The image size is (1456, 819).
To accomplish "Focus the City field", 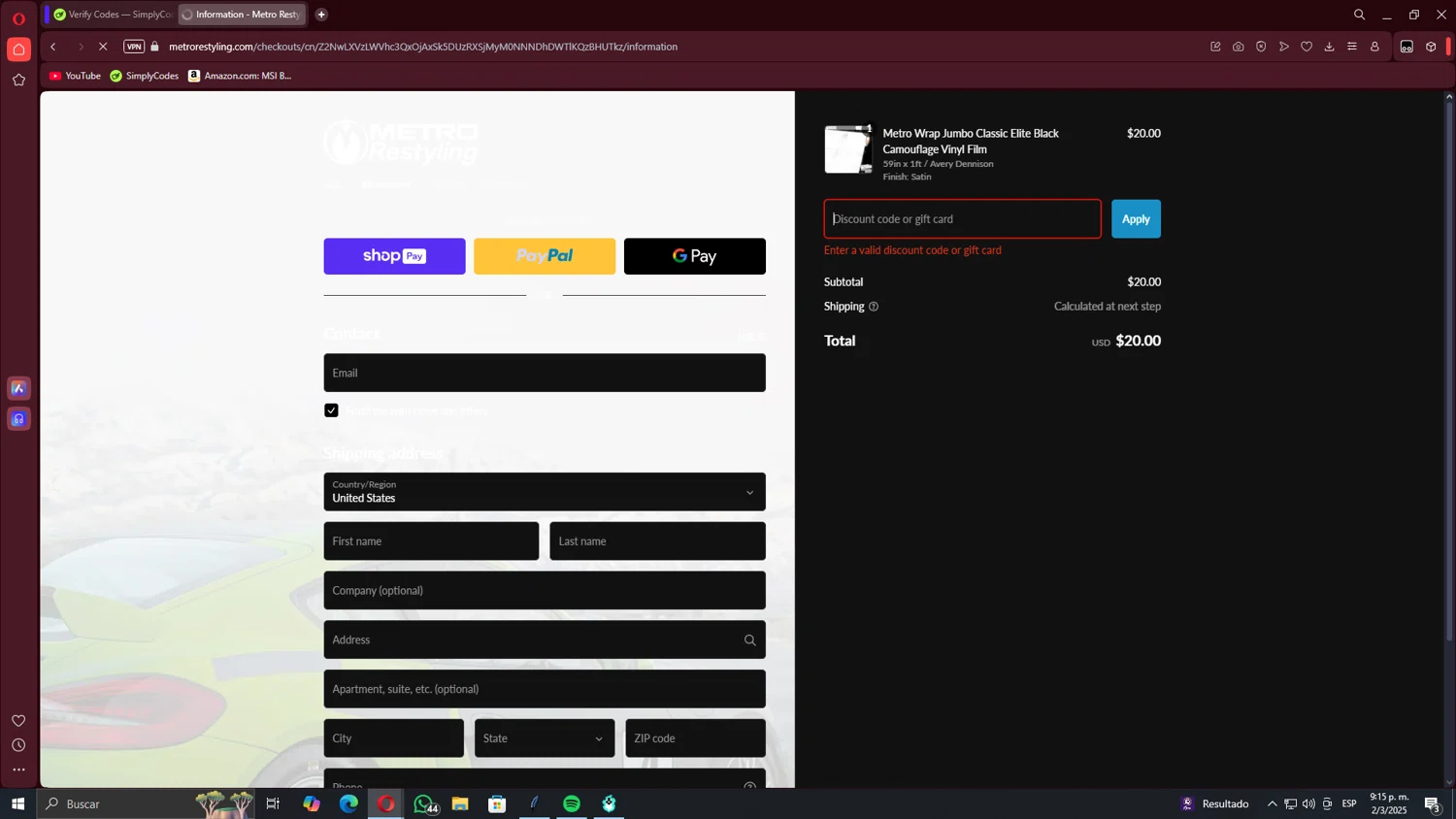I will click(393, 738).
